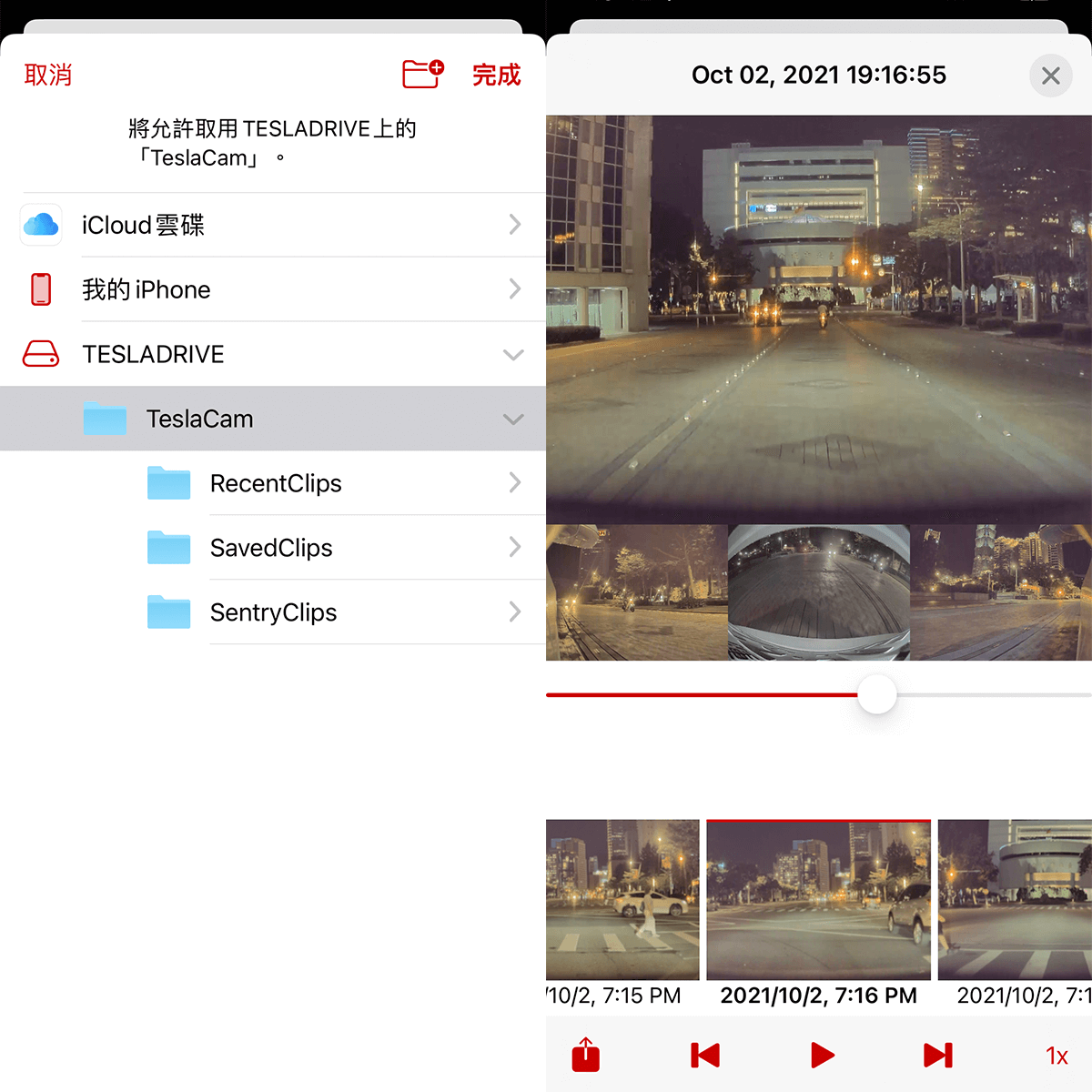Open 我的 iPhone location

coord(273,289)
